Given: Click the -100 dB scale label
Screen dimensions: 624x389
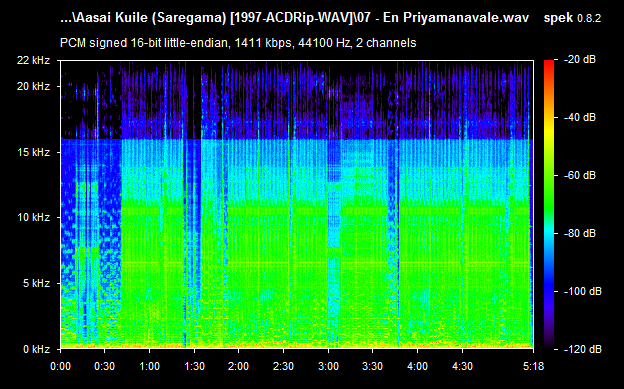Looking at the screenshot, I should [582, 291].
